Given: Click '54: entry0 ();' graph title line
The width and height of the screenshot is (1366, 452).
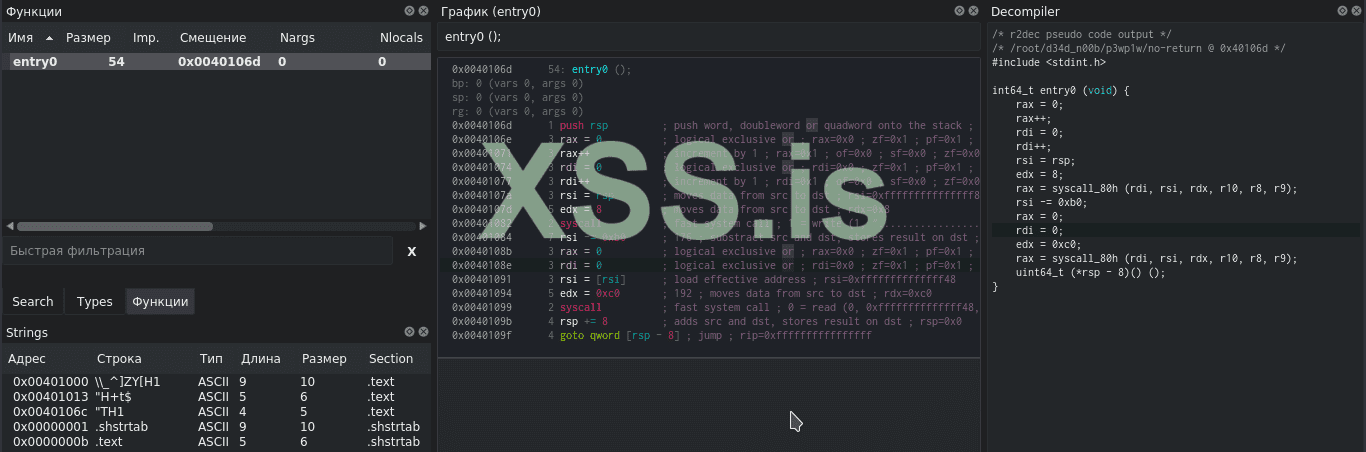Looking at the screenshot, I should [x=590, y=70].
